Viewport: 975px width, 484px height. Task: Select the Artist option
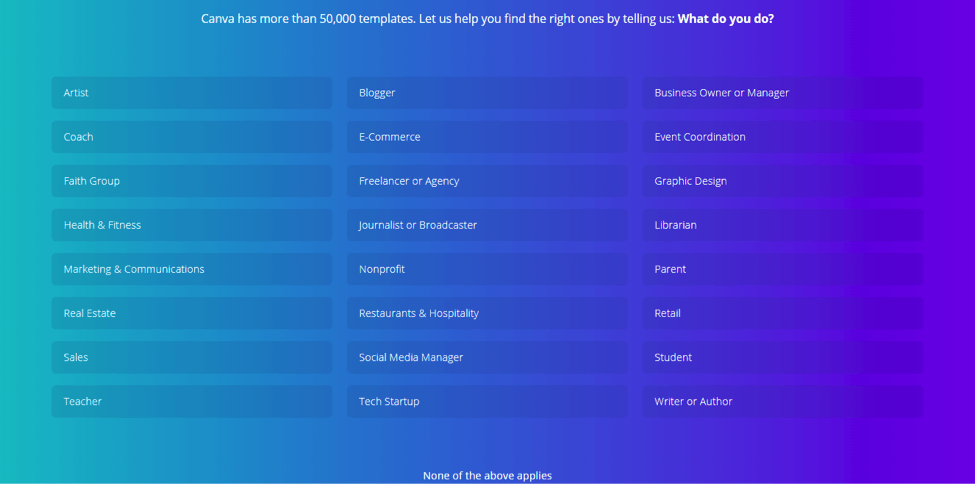(x=192, y=93)
